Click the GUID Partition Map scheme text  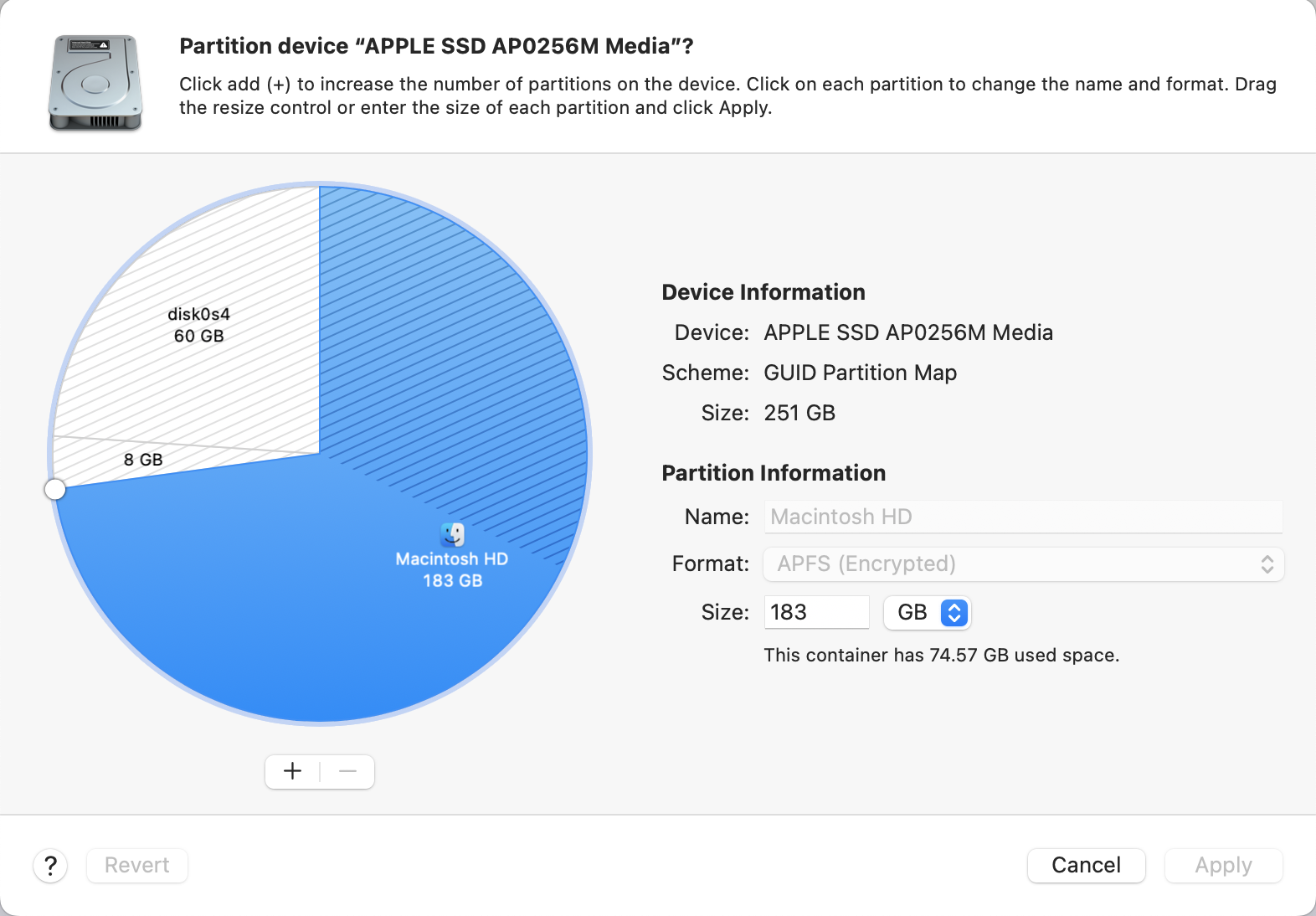click(860, 373)
